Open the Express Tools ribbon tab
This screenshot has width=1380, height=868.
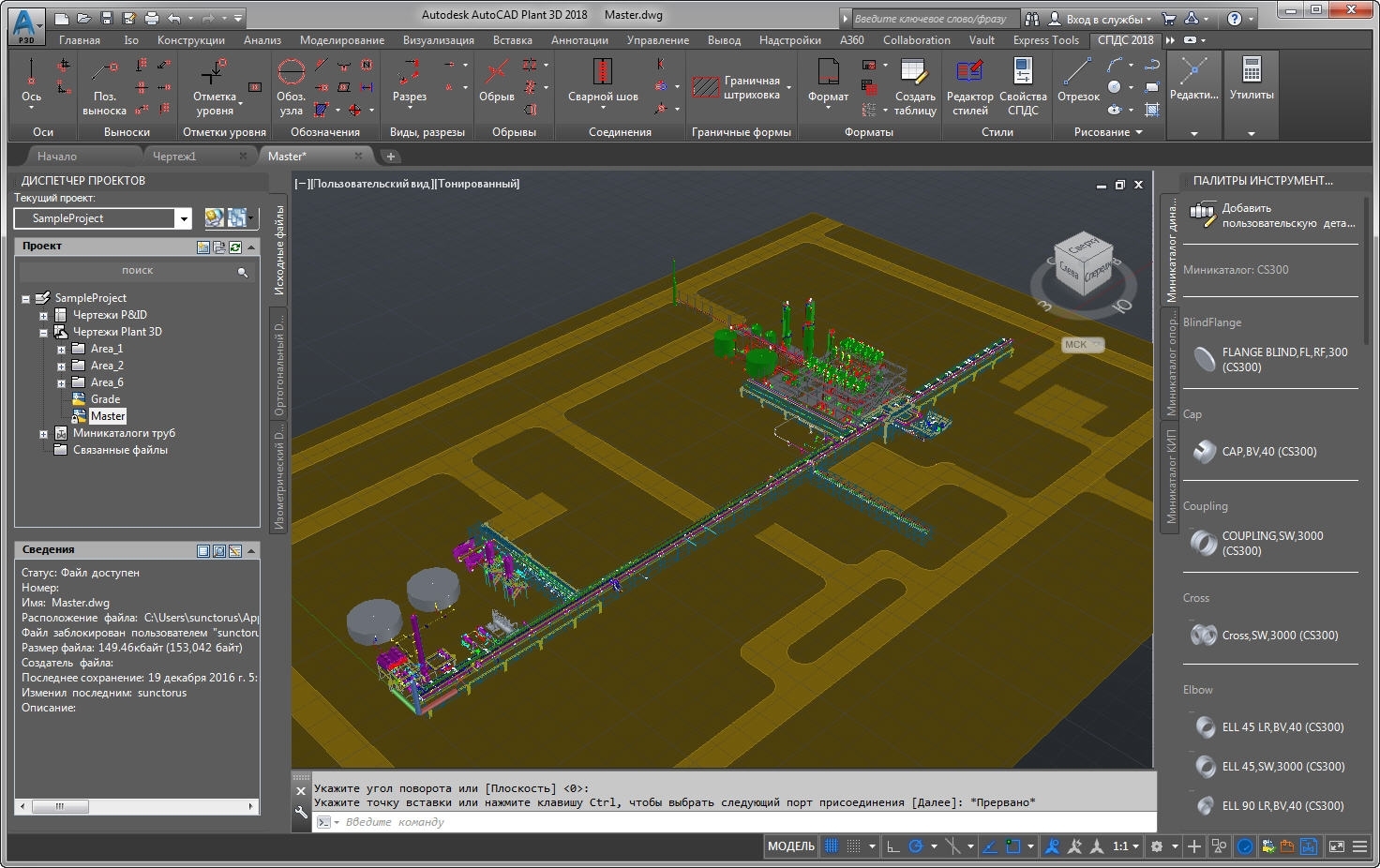(x=1045, y=40)
